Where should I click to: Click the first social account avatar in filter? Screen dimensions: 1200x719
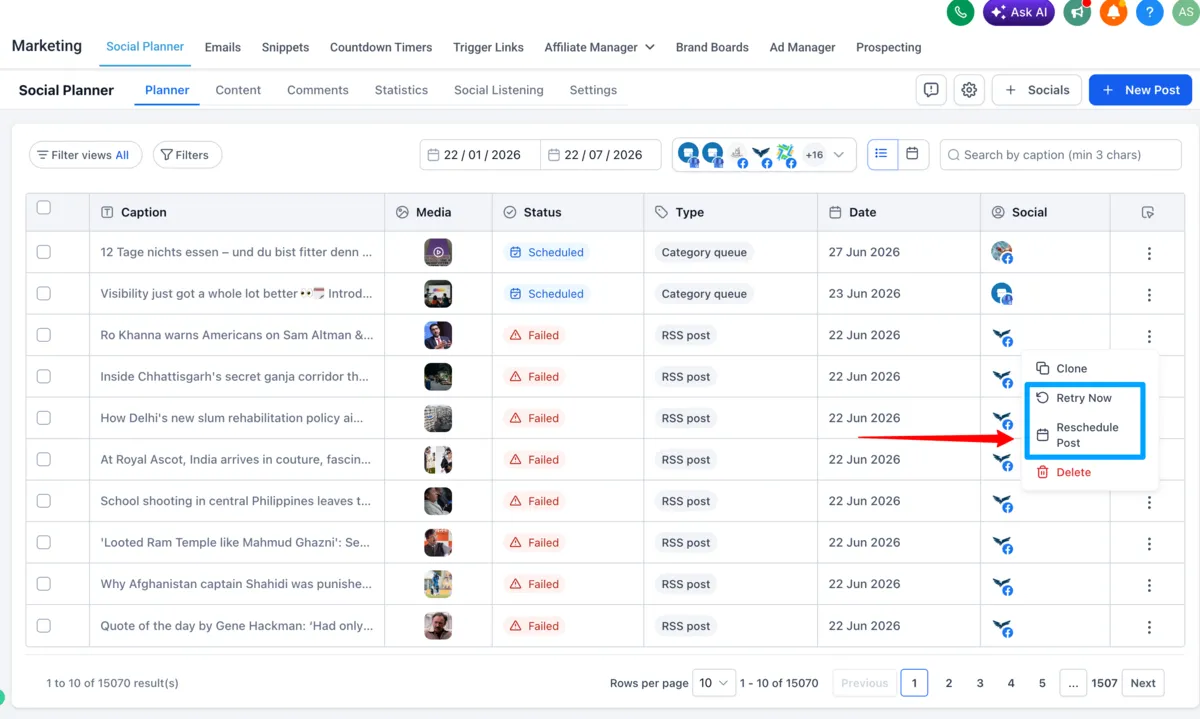point(689,154)
